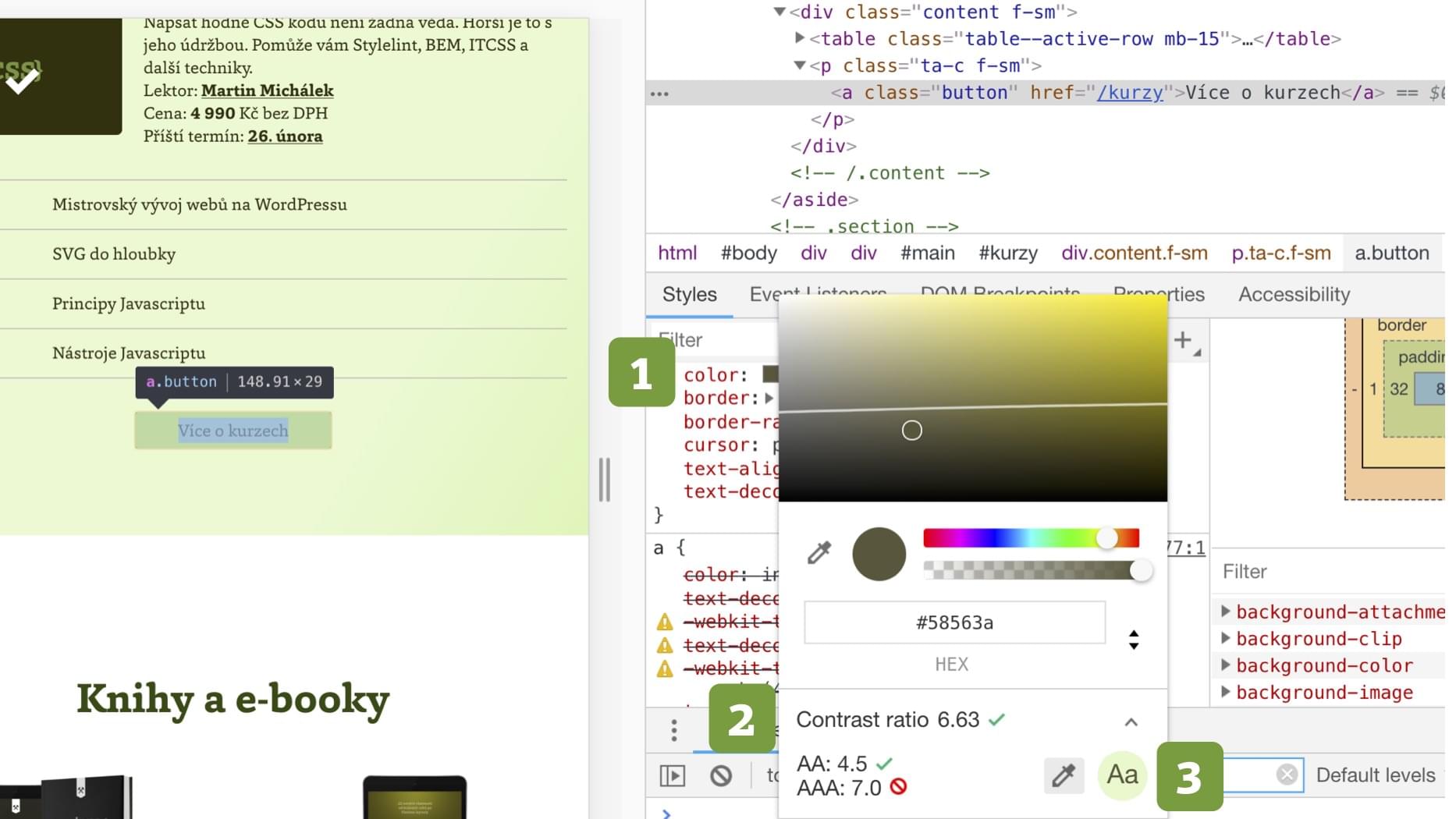Toggle the console sidebar panel icon
Viewport: 1456px width, 819px height.
pos(673,775)
